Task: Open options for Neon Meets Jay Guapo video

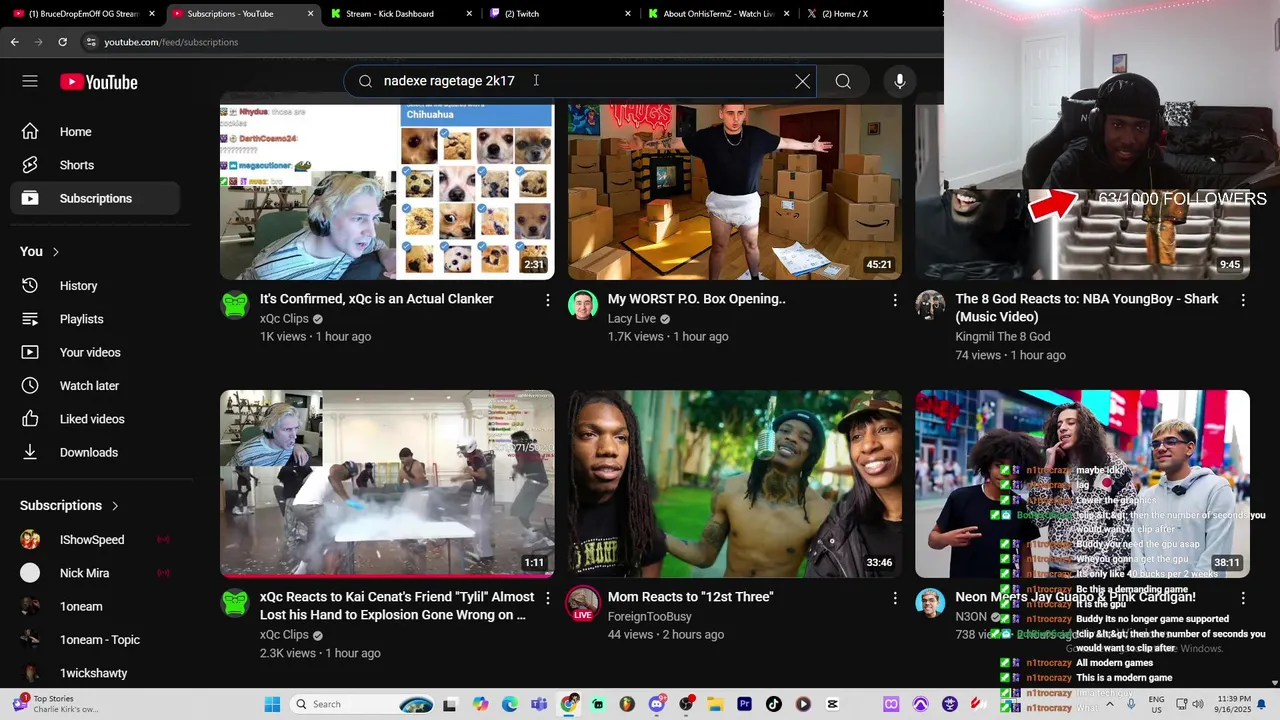Action: pyautogui.click(x=1243, y=598)
